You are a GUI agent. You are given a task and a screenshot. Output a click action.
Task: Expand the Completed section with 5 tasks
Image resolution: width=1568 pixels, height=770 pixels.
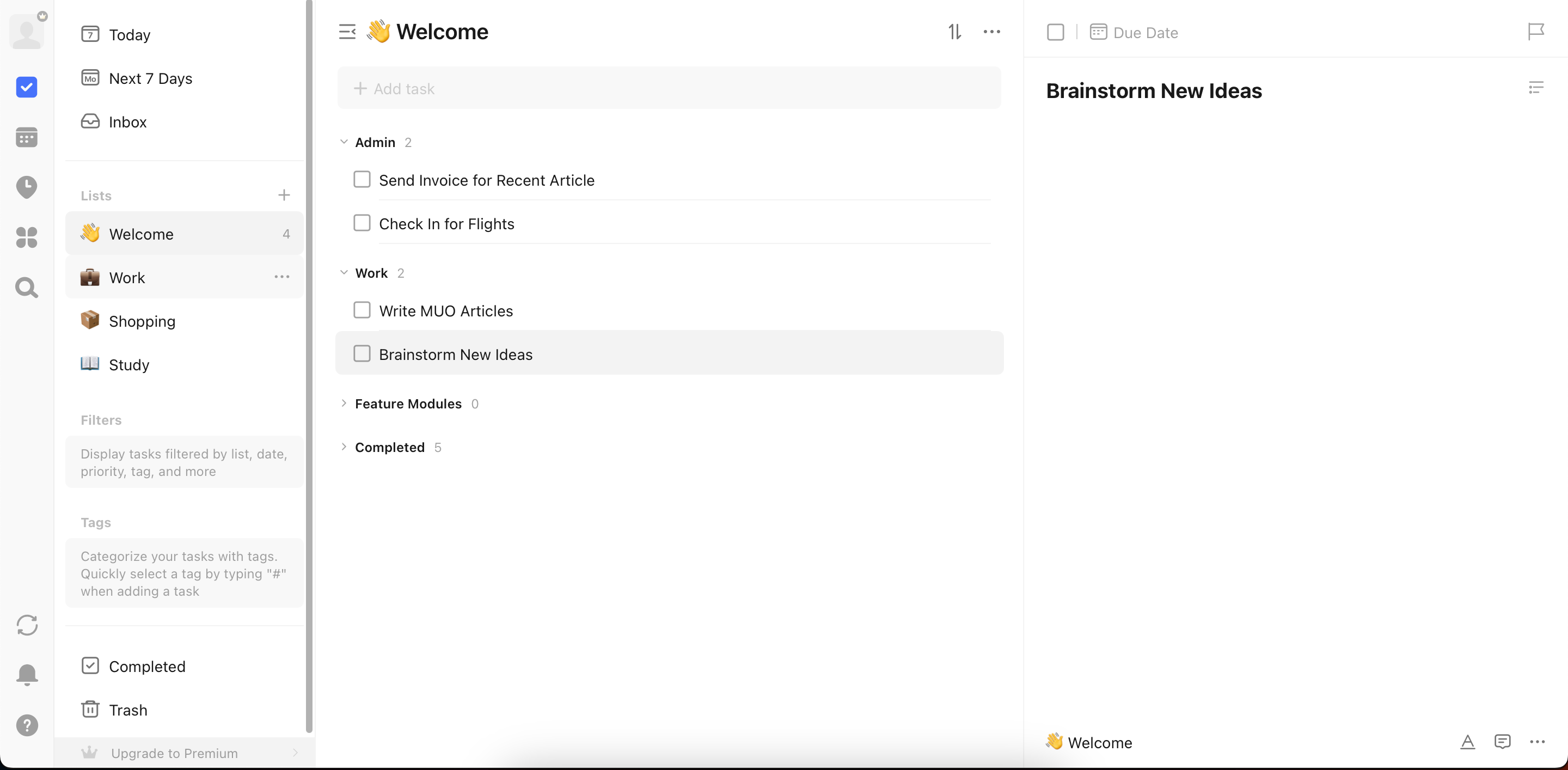coord(344,448)
